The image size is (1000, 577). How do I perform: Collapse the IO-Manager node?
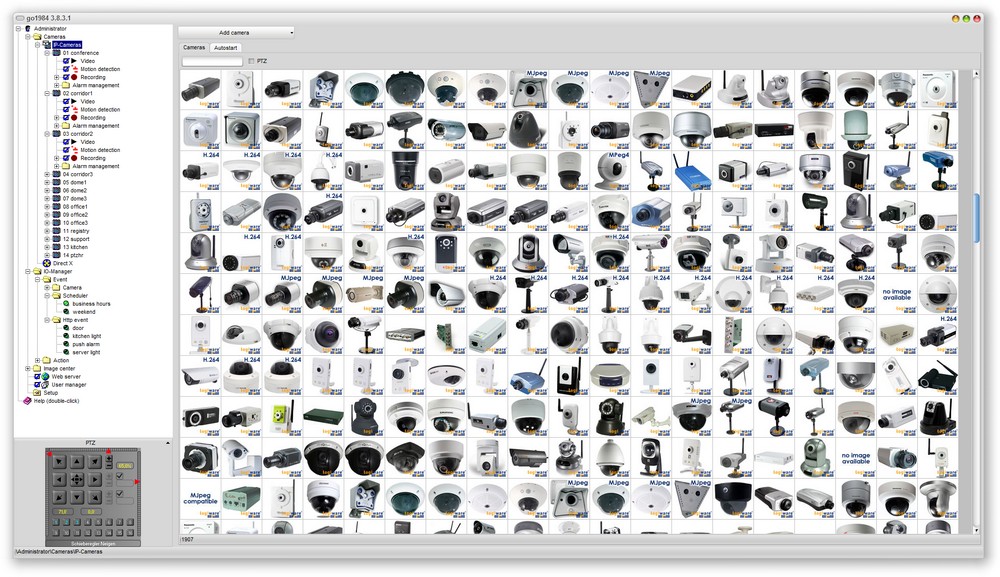point(28,271)
